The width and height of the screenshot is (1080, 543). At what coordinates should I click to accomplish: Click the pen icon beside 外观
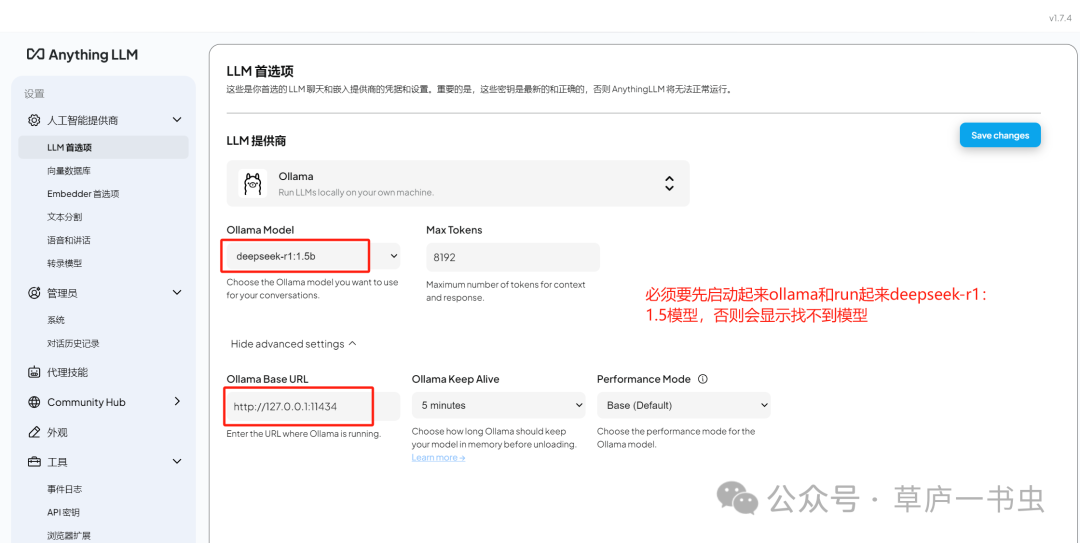tap(34, 432)
